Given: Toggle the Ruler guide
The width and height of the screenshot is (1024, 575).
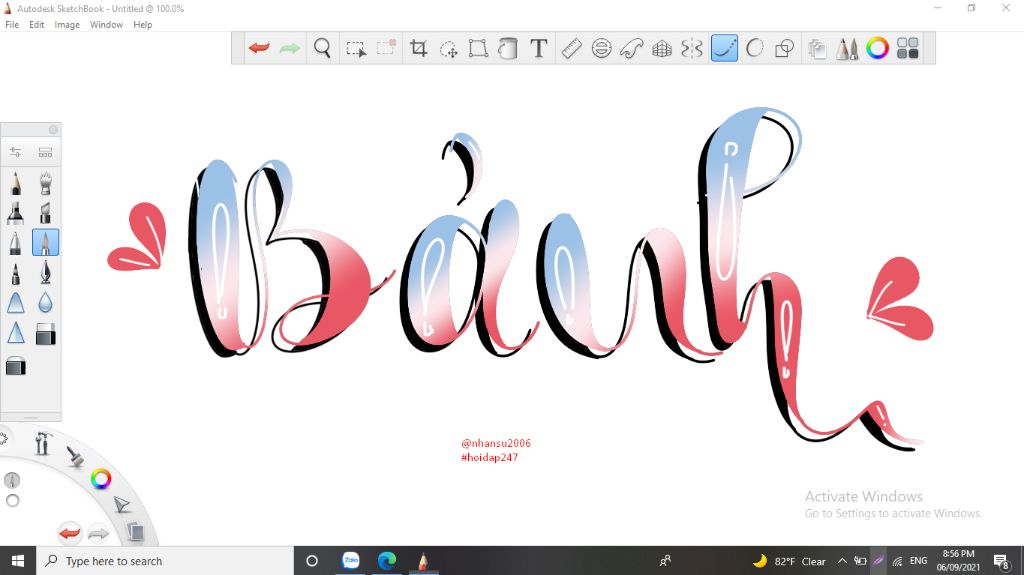Looking at the screenshot, I should [x=571, y=48].
